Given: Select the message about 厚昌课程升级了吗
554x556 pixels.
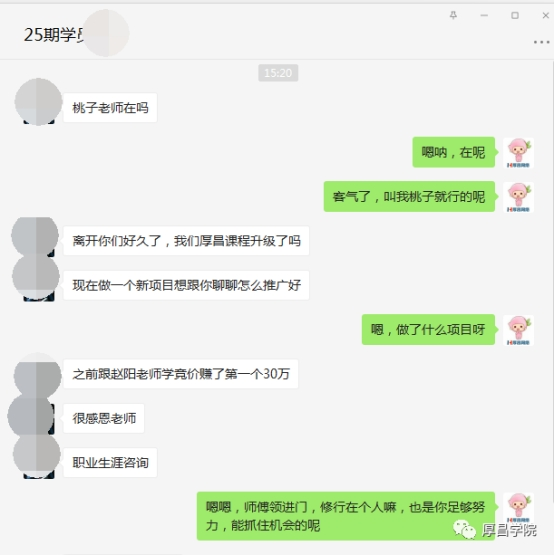Looking at the screenshot, I should pos(186,241).
